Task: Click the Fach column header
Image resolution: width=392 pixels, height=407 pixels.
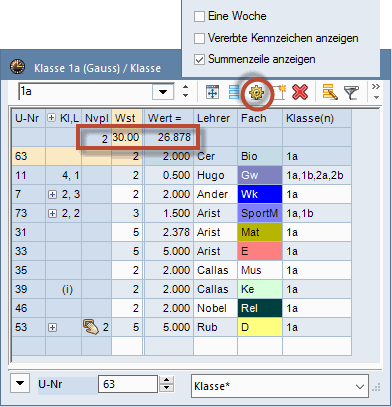Action: [260, 118]
